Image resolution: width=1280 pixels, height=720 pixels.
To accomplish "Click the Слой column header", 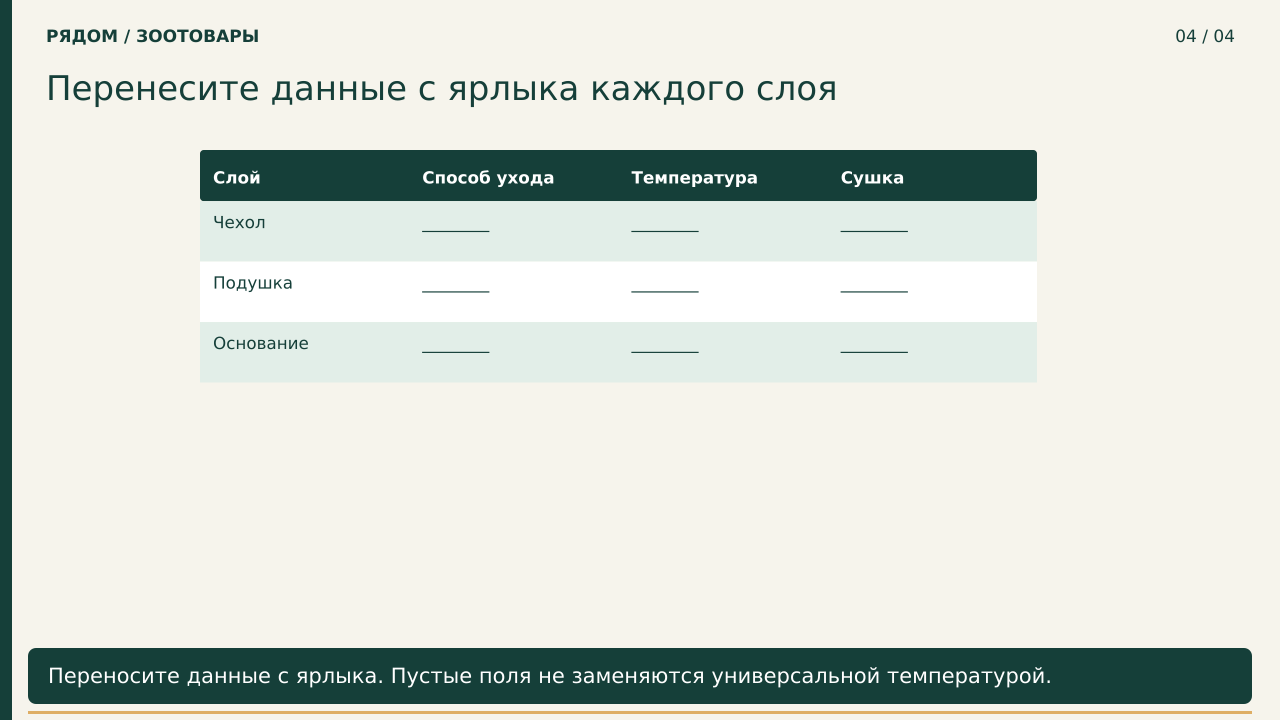I will tap(237, 178).
